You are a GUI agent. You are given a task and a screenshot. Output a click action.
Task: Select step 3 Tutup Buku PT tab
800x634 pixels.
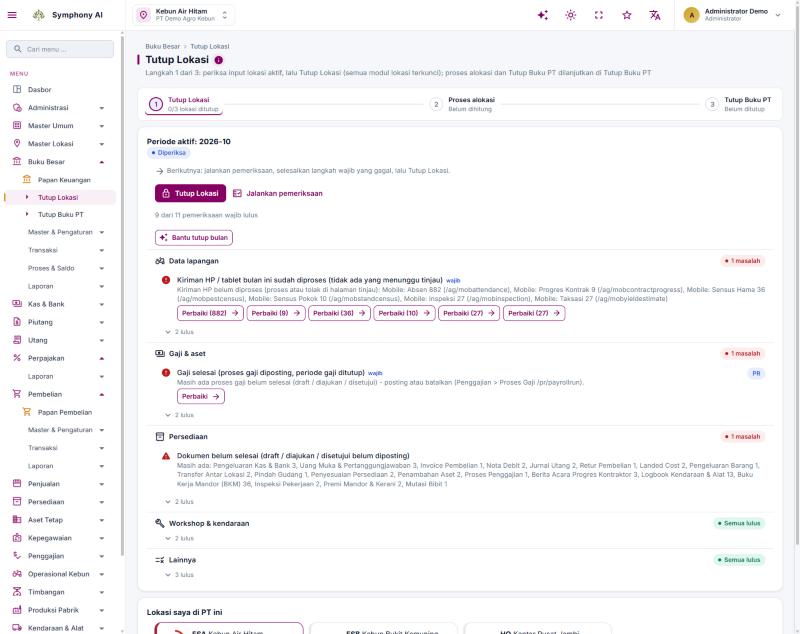click(x=739, y=104)
